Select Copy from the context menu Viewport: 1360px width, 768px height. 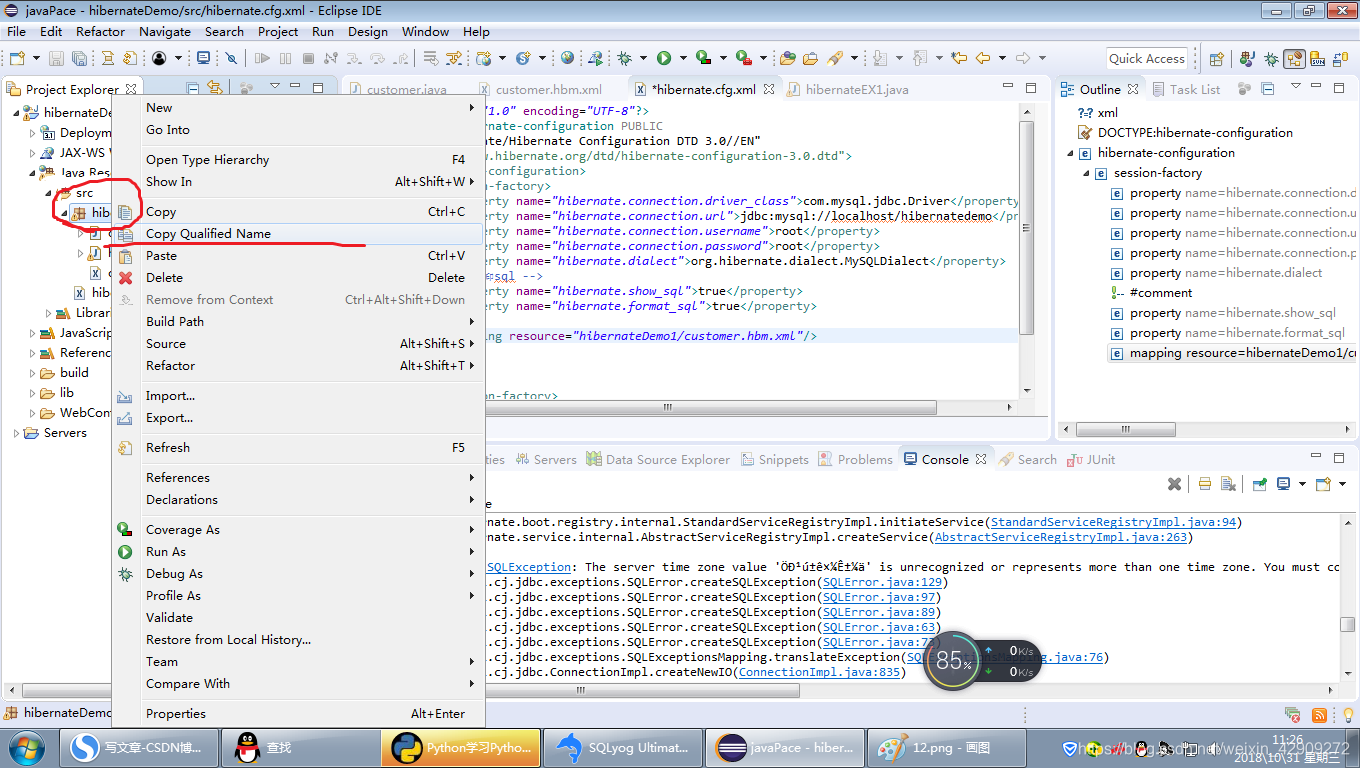(x=298, y=211)
